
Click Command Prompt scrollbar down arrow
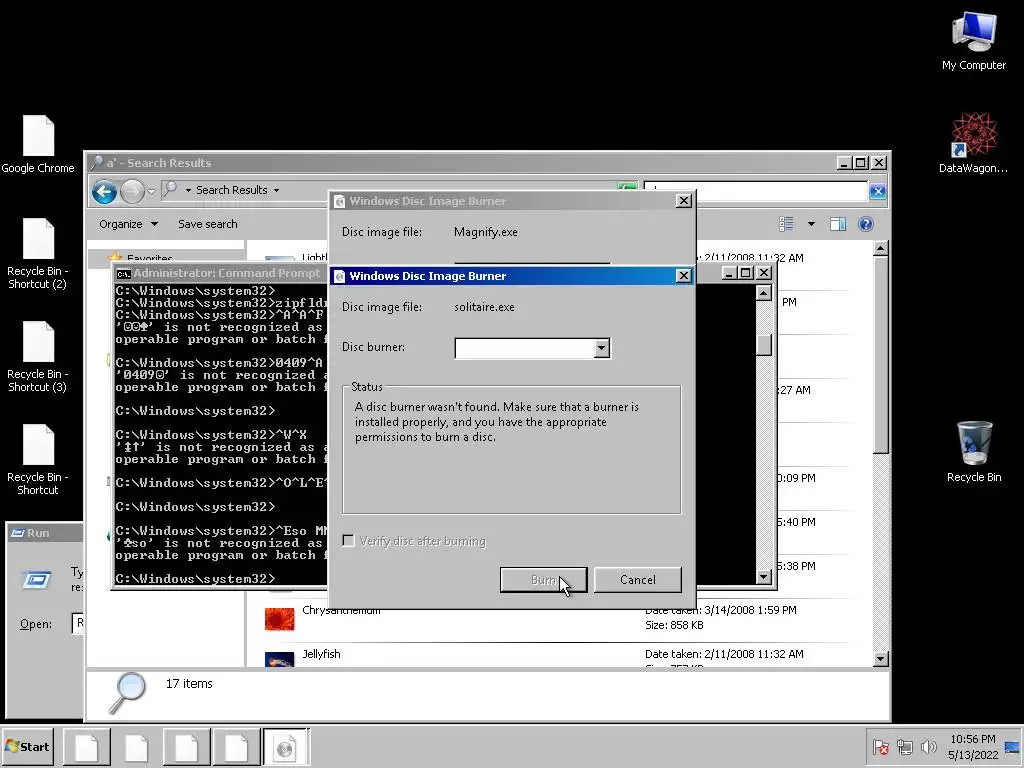point(763,576)
